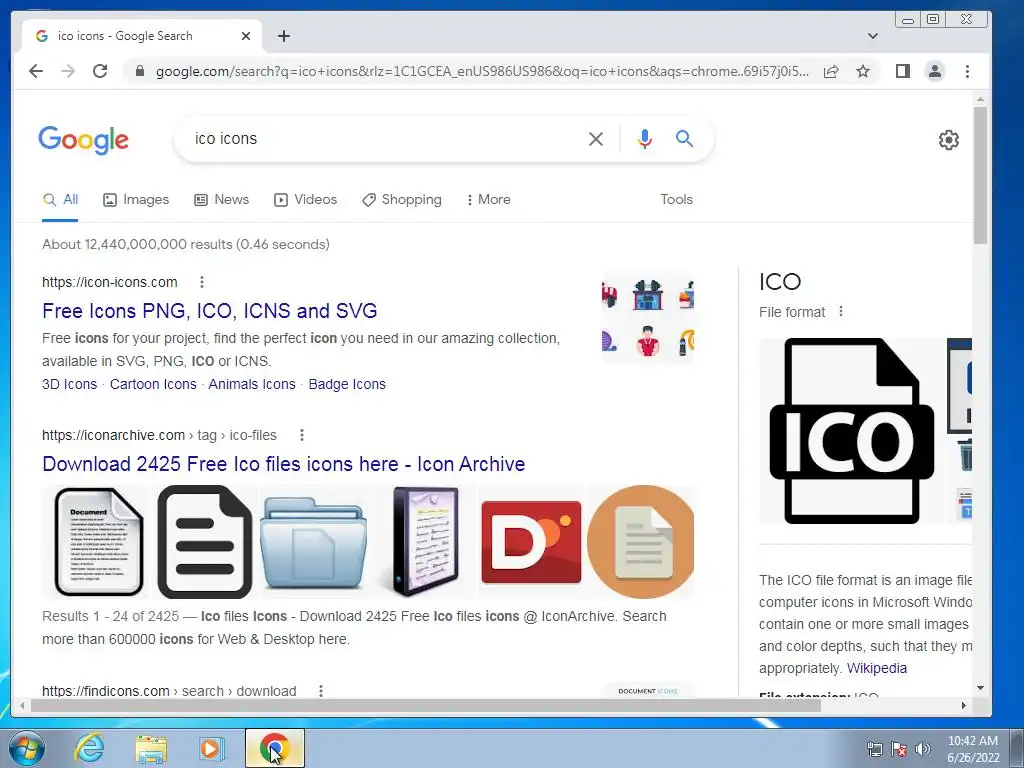Open the Wikipedia link in ICO panel

[x=876, y=668]
